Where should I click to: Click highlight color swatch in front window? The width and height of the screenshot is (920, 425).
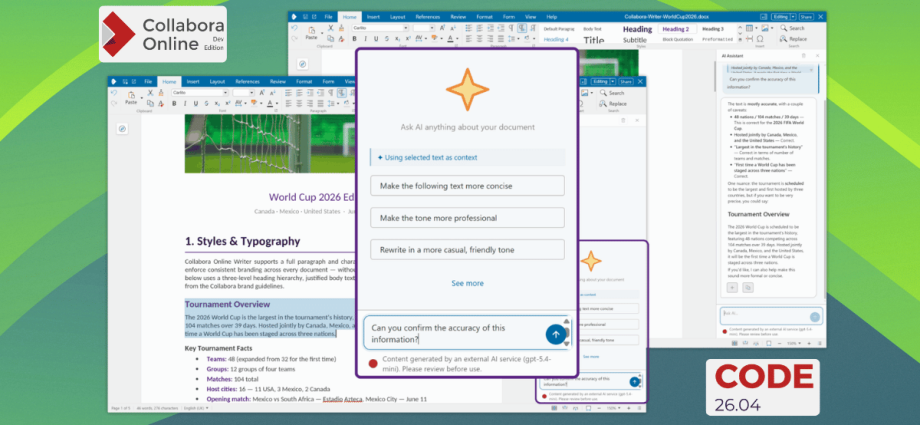point(253,103)
